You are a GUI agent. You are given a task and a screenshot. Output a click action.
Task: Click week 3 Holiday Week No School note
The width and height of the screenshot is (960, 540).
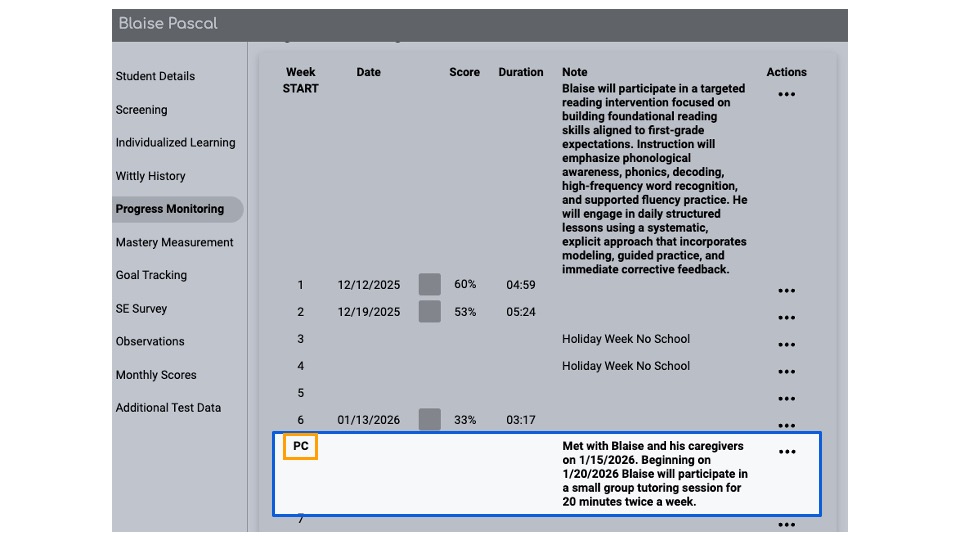pos(626,339)
